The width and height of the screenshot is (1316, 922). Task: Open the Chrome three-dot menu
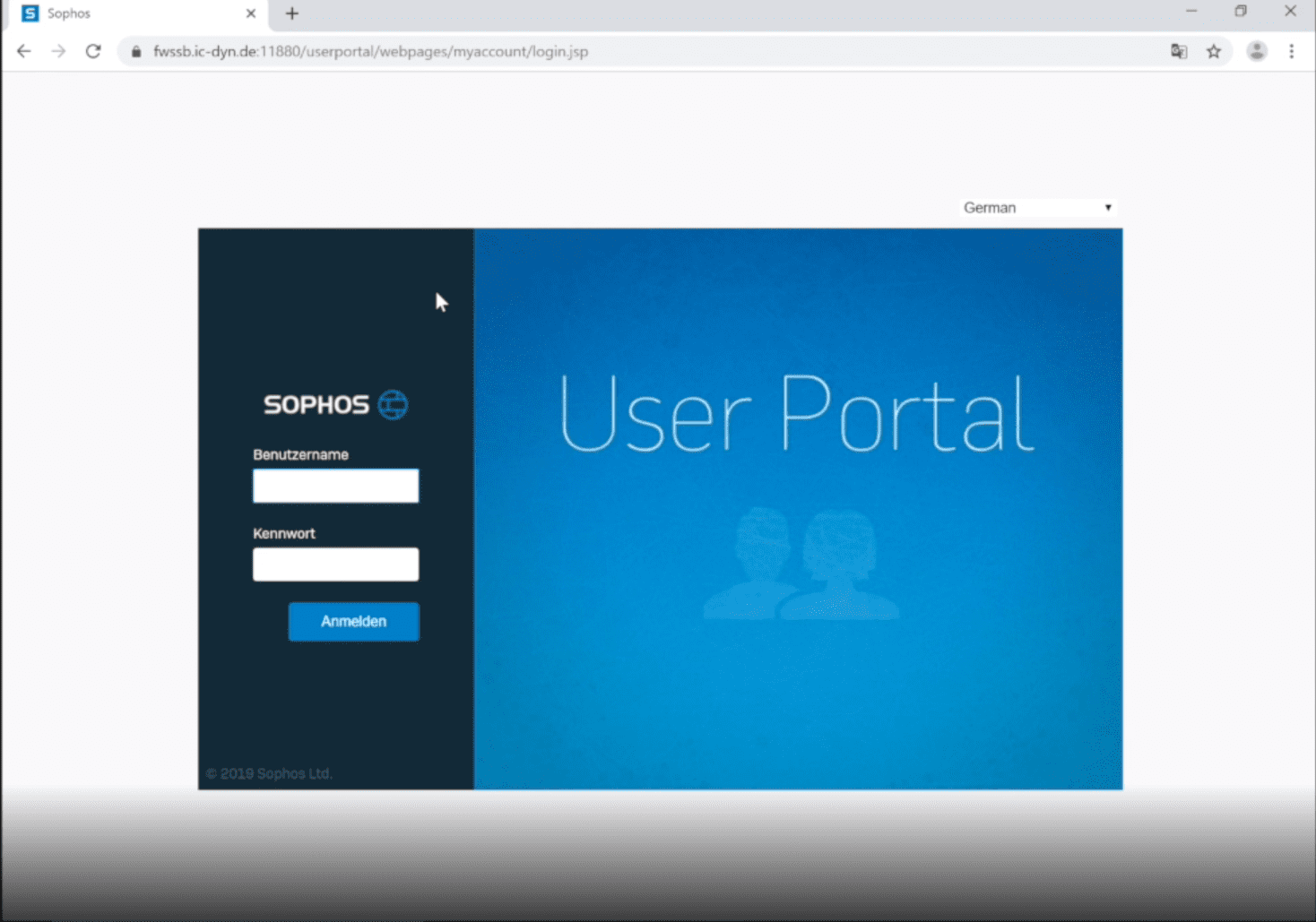click(1292, 51)
